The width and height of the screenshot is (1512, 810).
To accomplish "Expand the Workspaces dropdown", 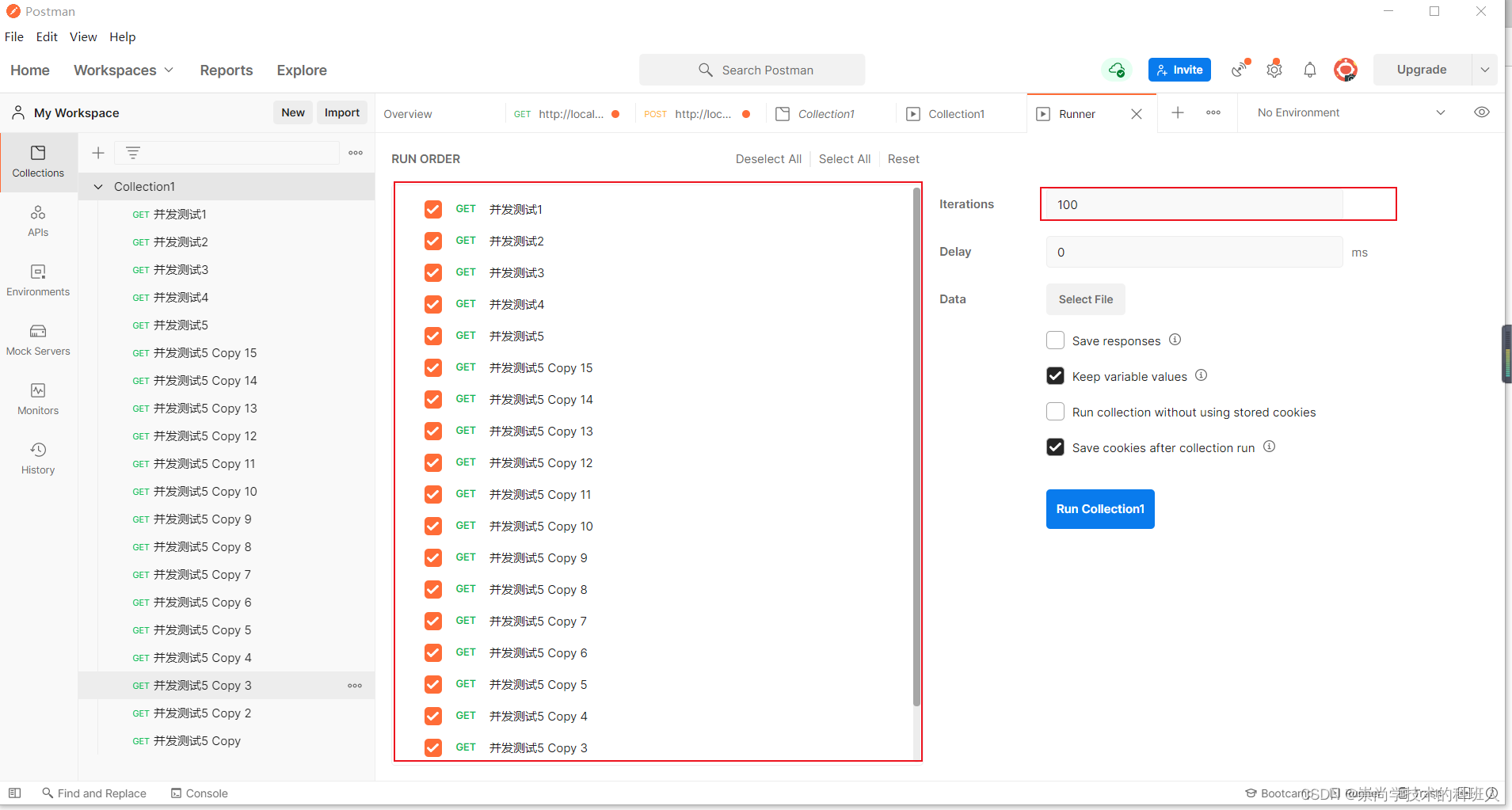I will [x=124, y=70].
